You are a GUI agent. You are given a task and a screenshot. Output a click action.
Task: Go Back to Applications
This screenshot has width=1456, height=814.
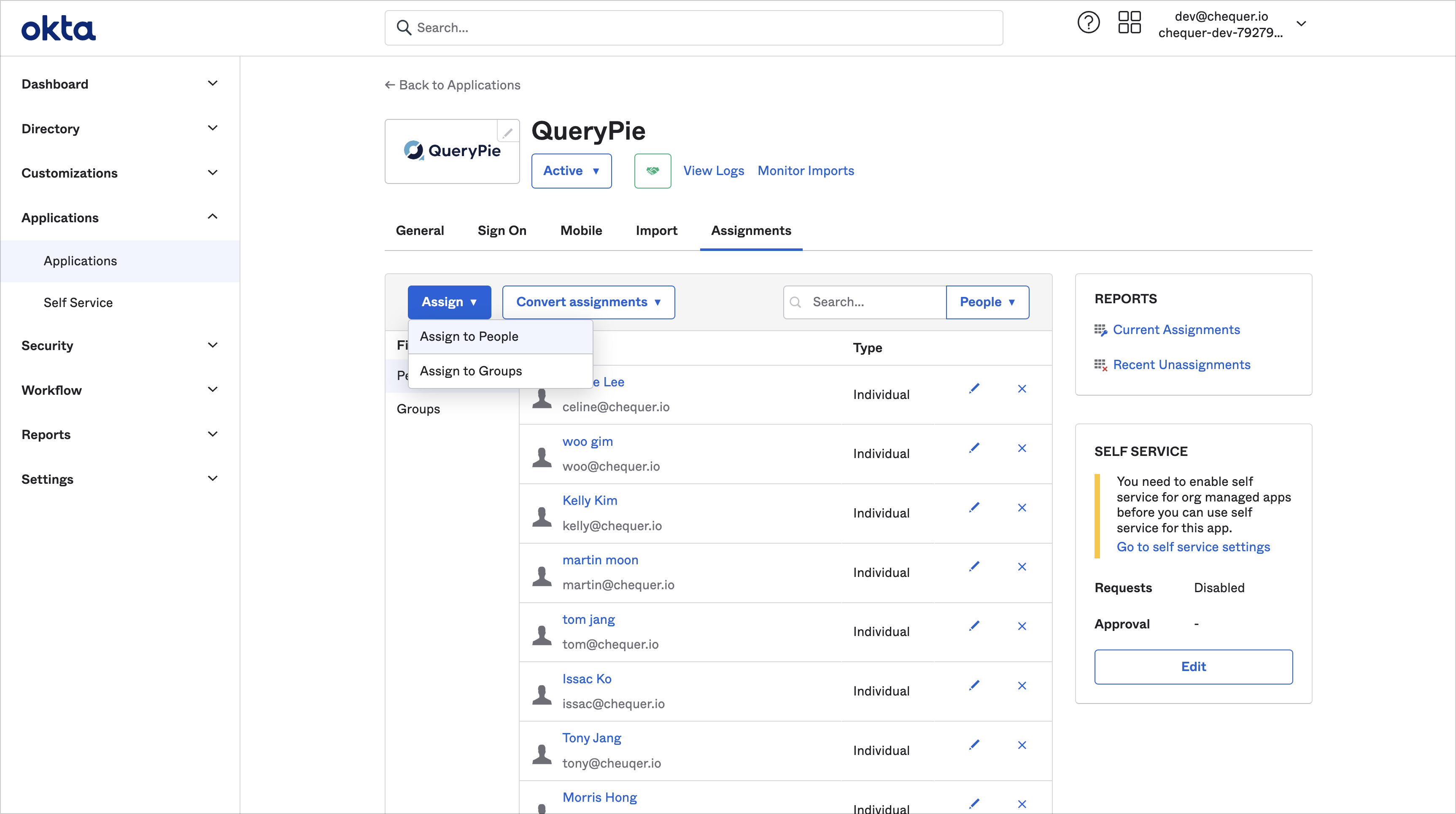tap(452, 85)
